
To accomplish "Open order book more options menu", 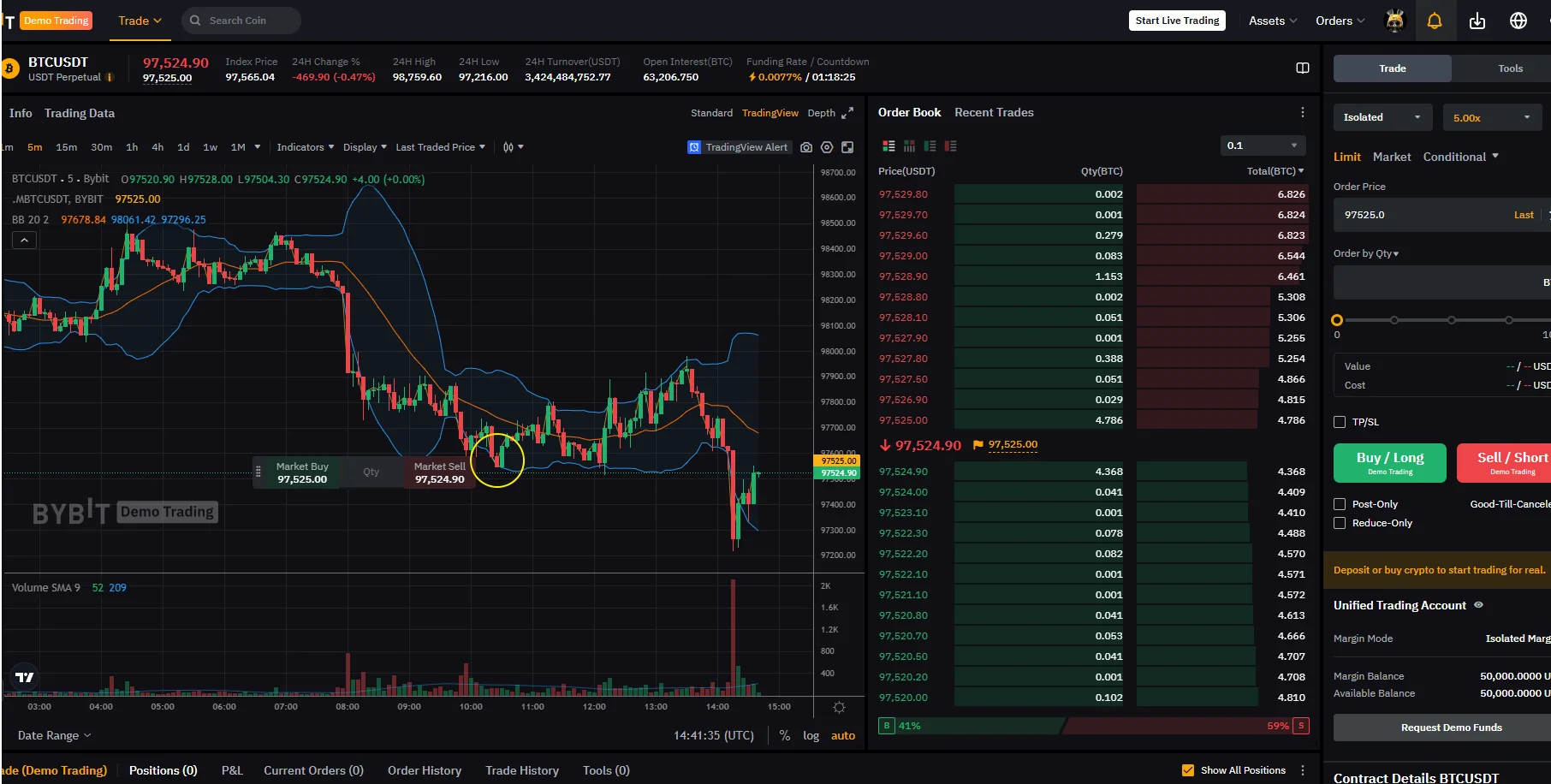I will click(1303, 112).
